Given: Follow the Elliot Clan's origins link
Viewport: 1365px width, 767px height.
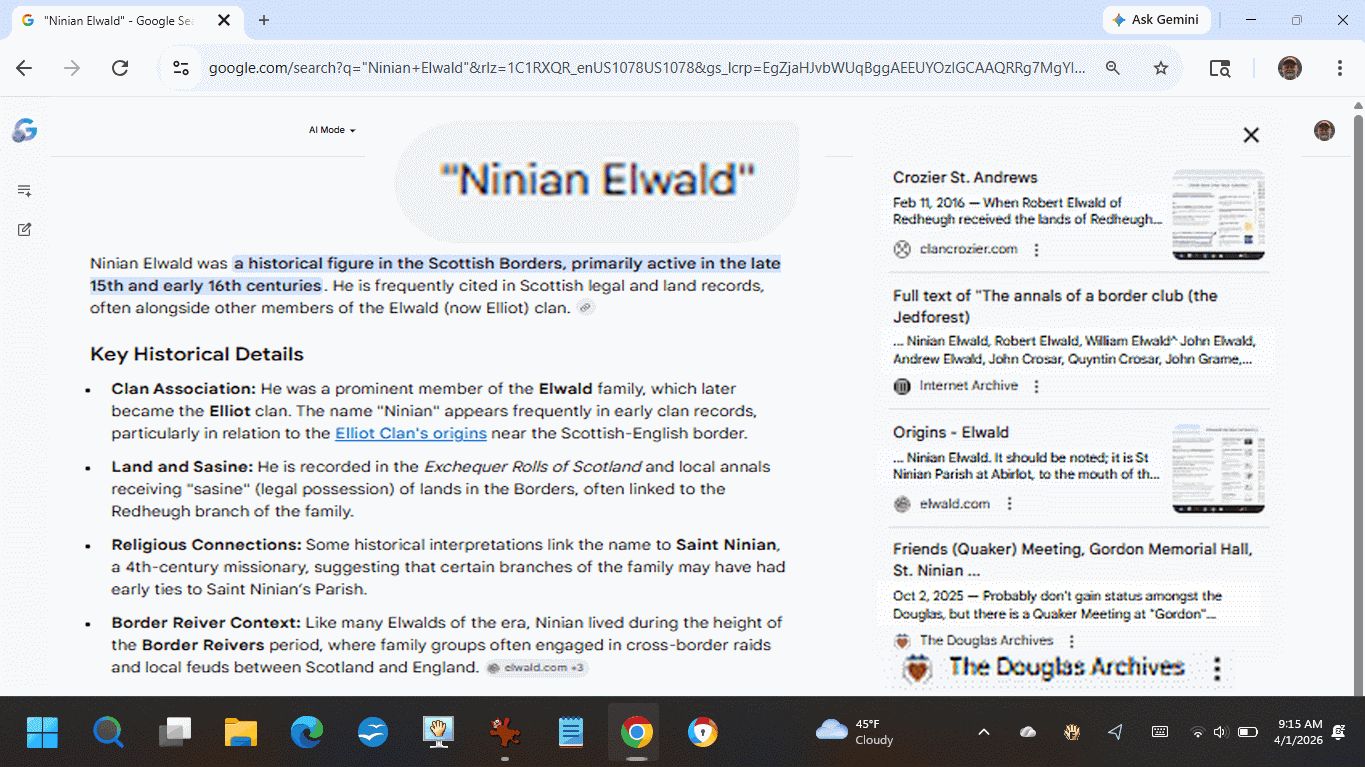Looking at the screenshot, I should tap(411, 433).
